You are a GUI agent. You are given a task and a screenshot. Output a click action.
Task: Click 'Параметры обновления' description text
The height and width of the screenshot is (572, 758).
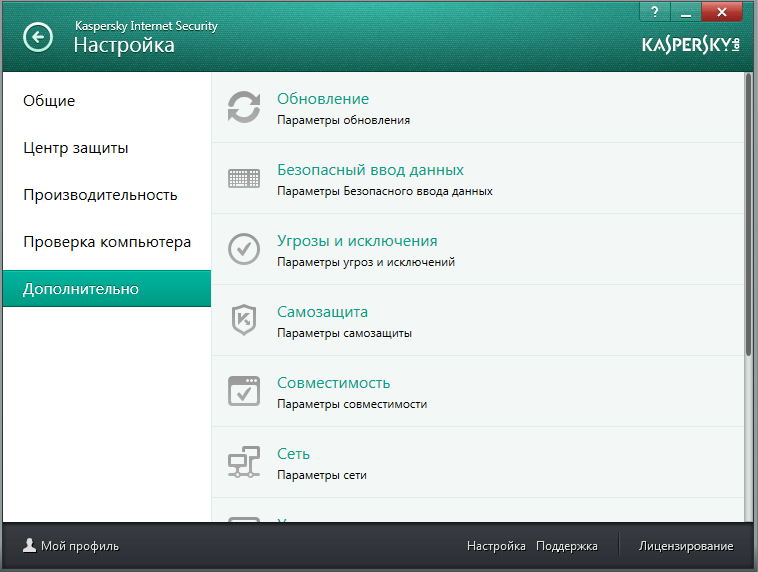click(343, 120)
